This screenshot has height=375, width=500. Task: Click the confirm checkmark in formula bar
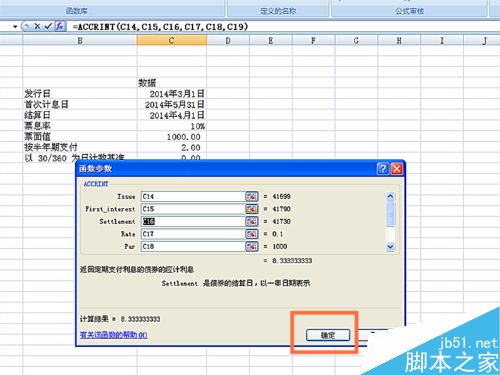click(x=48, y=26)
